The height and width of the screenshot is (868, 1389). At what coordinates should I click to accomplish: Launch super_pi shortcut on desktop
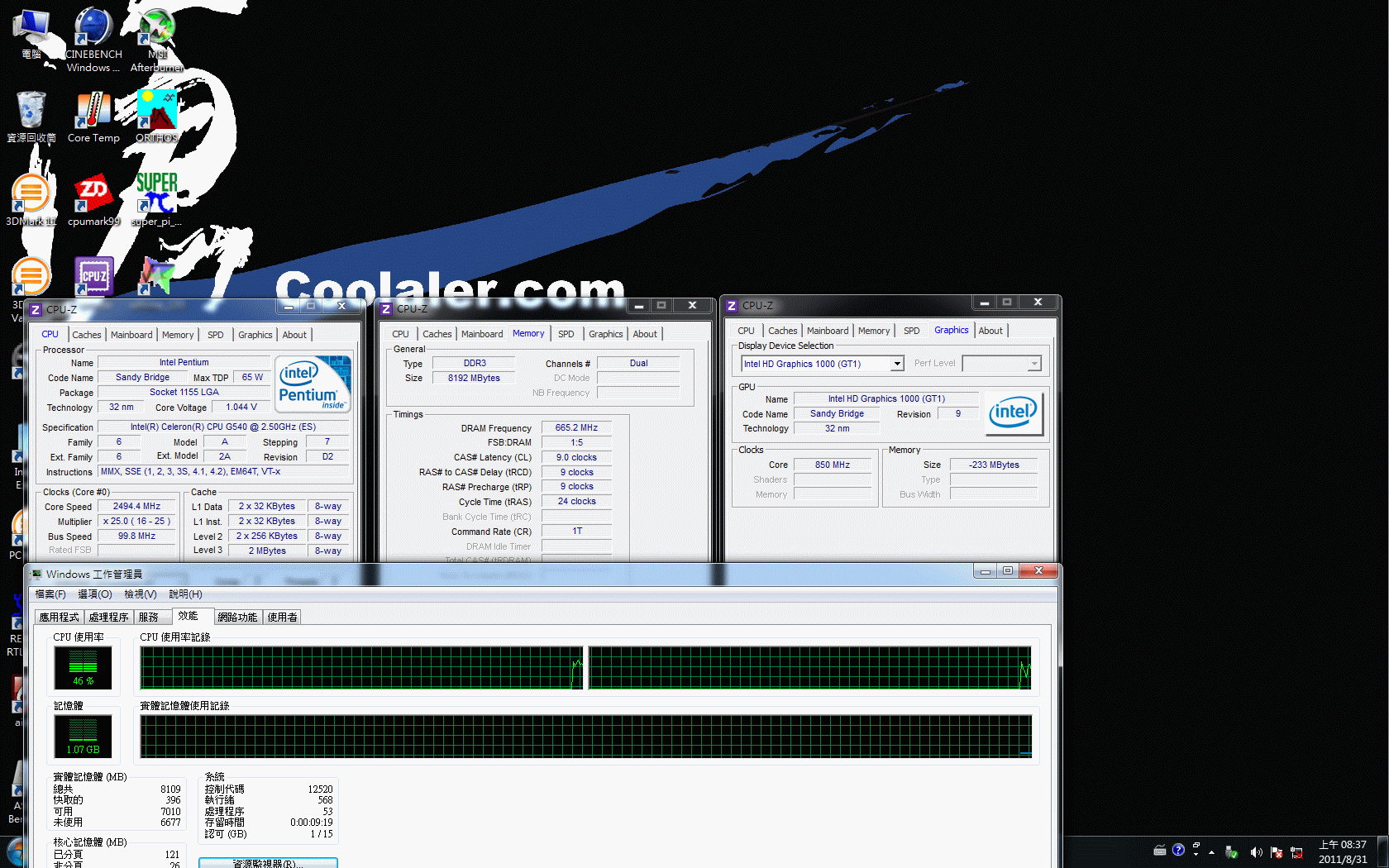(157, 200)
